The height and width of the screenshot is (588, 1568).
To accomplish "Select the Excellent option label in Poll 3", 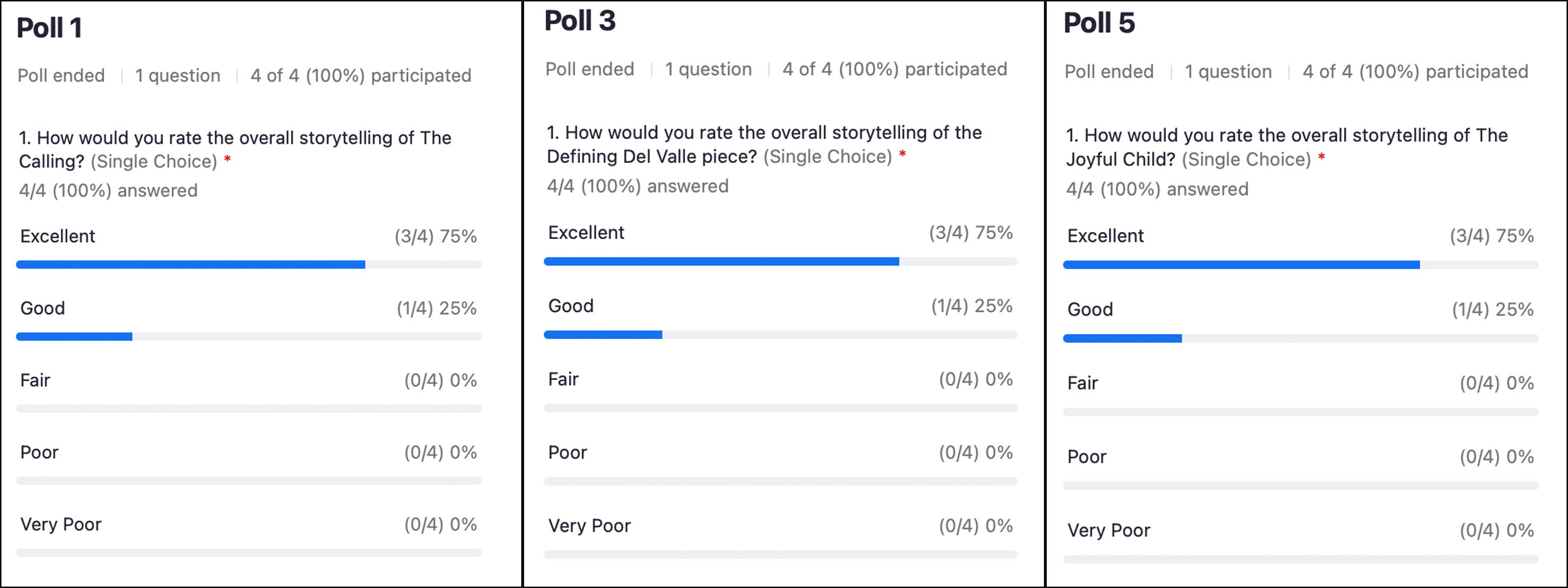I will [x=586, y=233].
